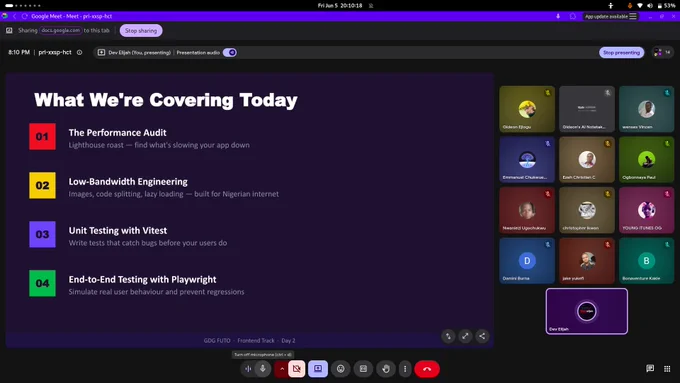Click the 'GDG FUTO · Frontend Track · Day 2' footer
The image size is (680, 383).
point(249,340)
